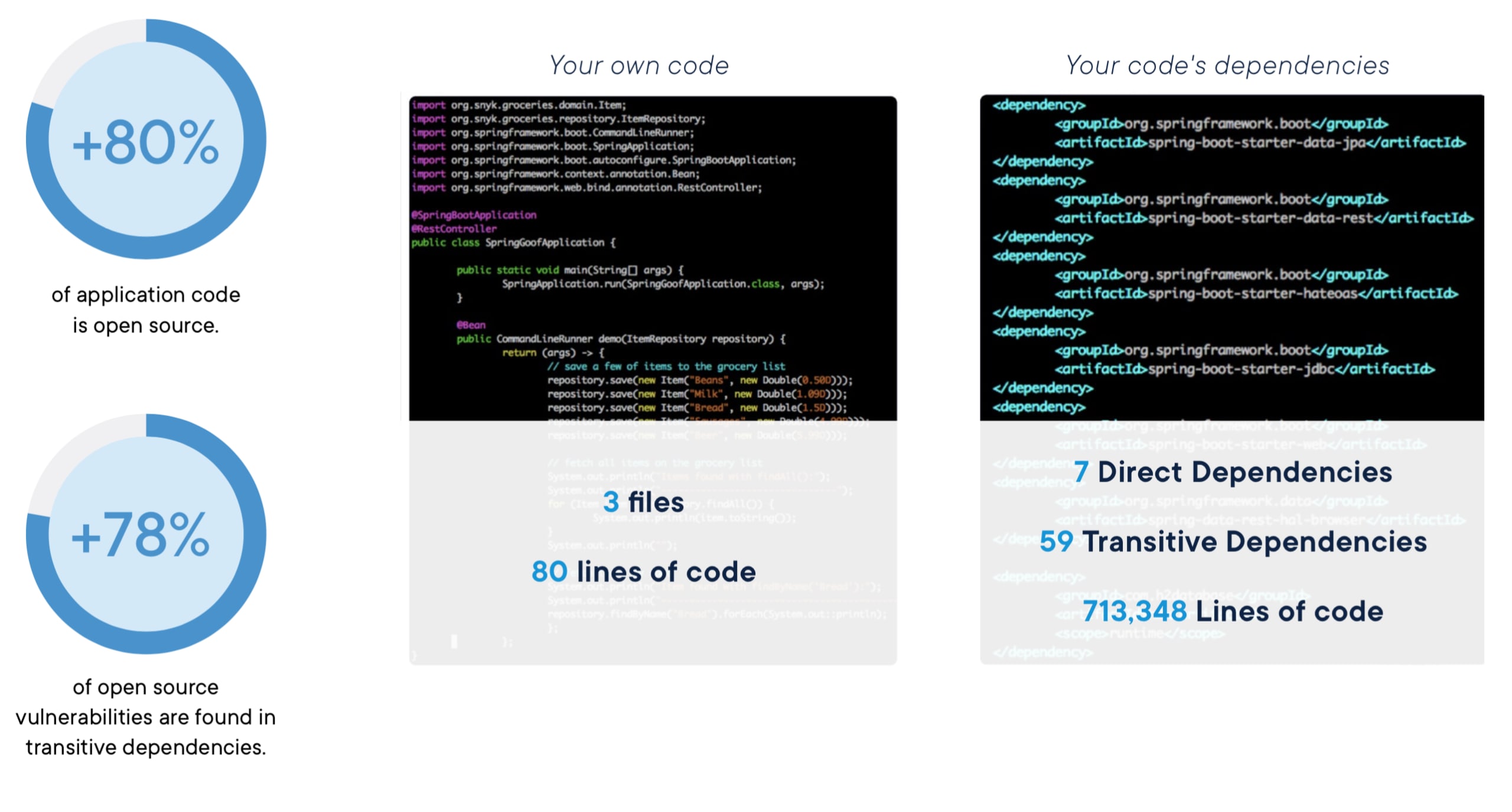Click the import RestController code line
The width and height of the screenshot is (1512, 812).
click(x=586, y=187)
